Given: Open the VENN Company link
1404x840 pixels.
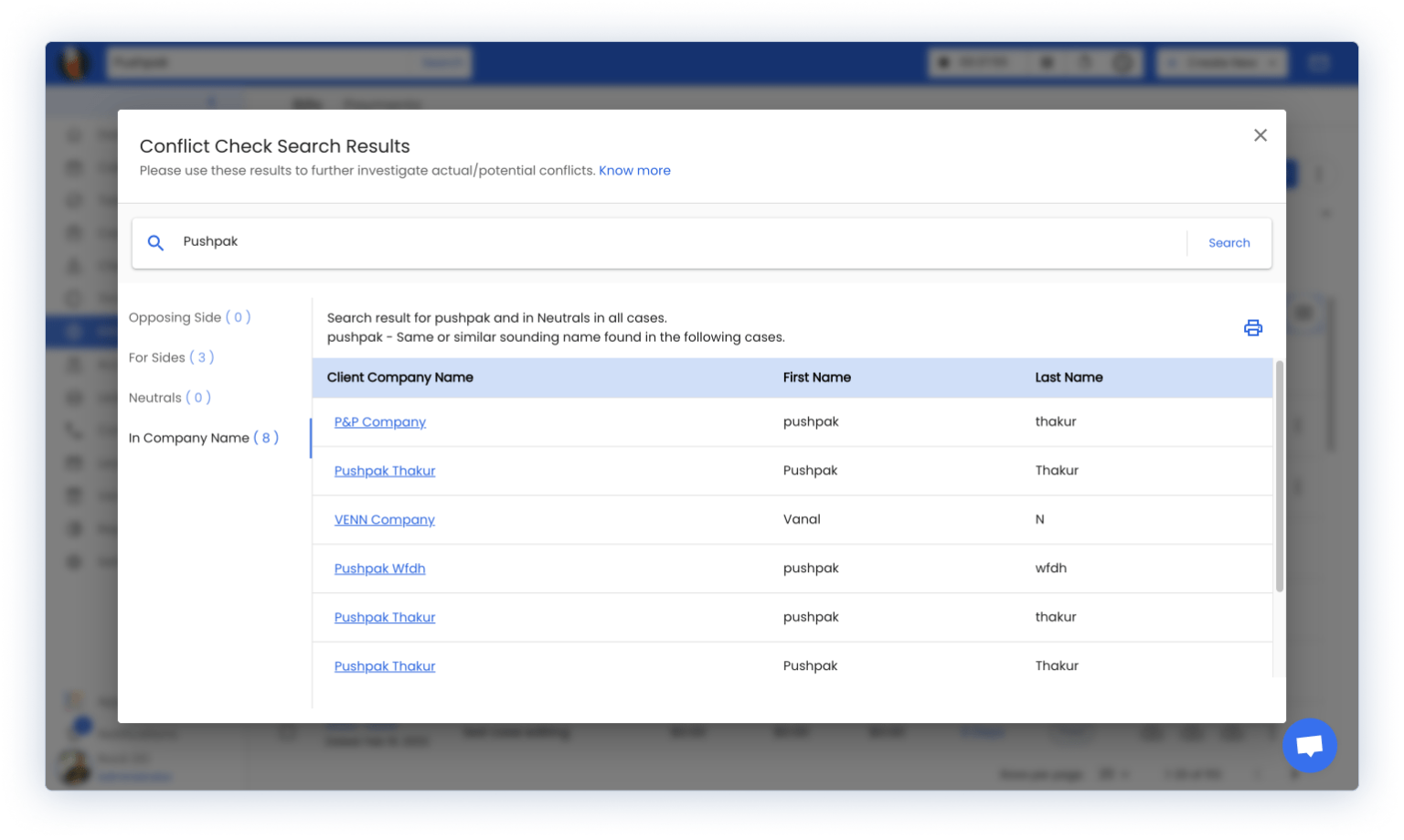Looking at the screenshot, I should point(384,520).
